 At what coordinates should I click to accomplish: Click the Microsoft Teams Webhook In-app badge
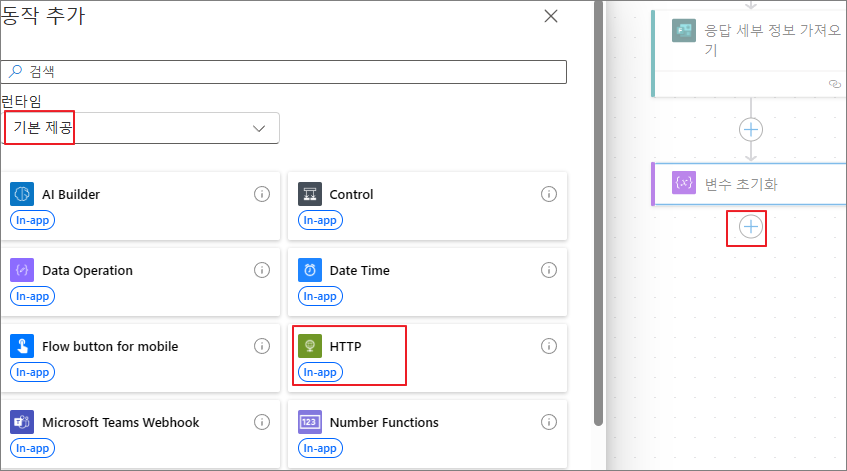[x=32, y=448]
